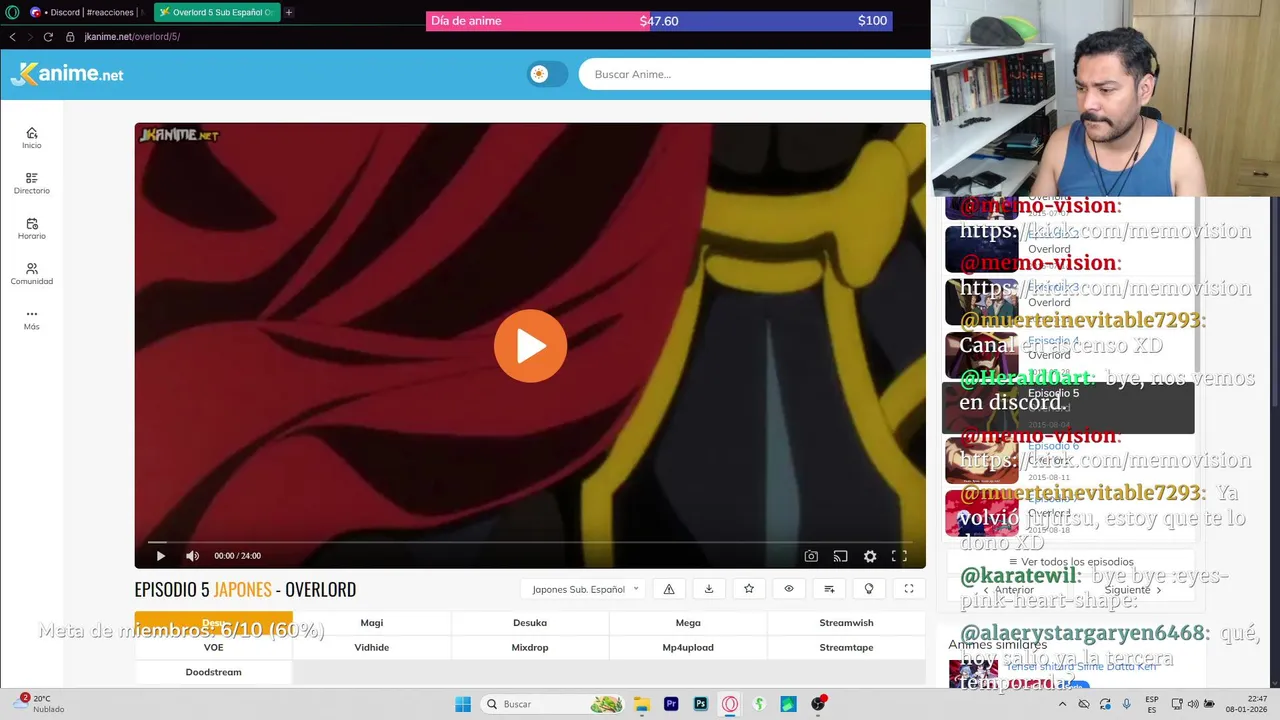Go forward in the browser
Image resolution: width=1280 pixels, height=720 pixels.
pos(29,37)
